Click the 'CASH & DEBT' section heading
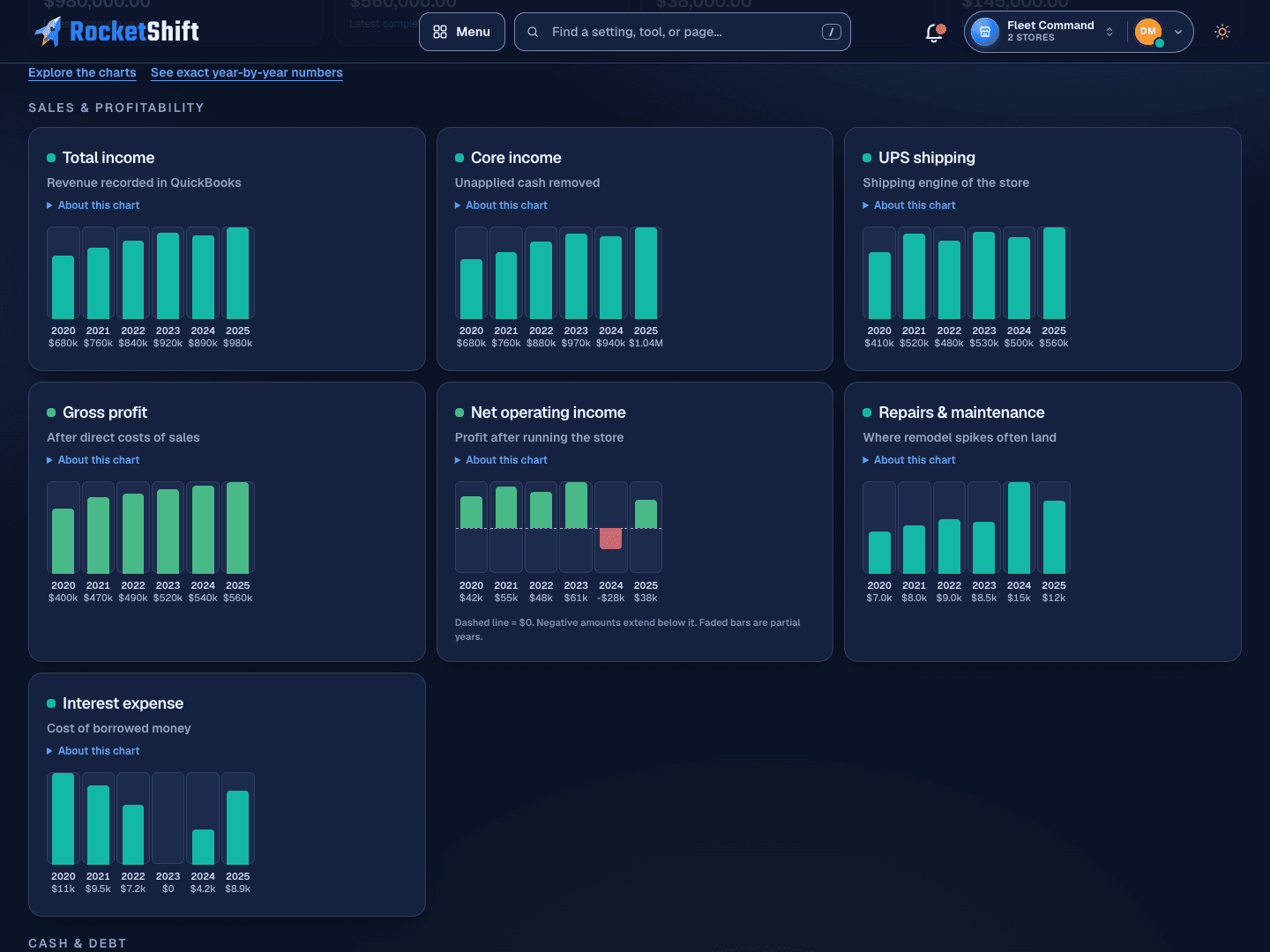Viewport: 1270px width, 952px height. (78, 943)
